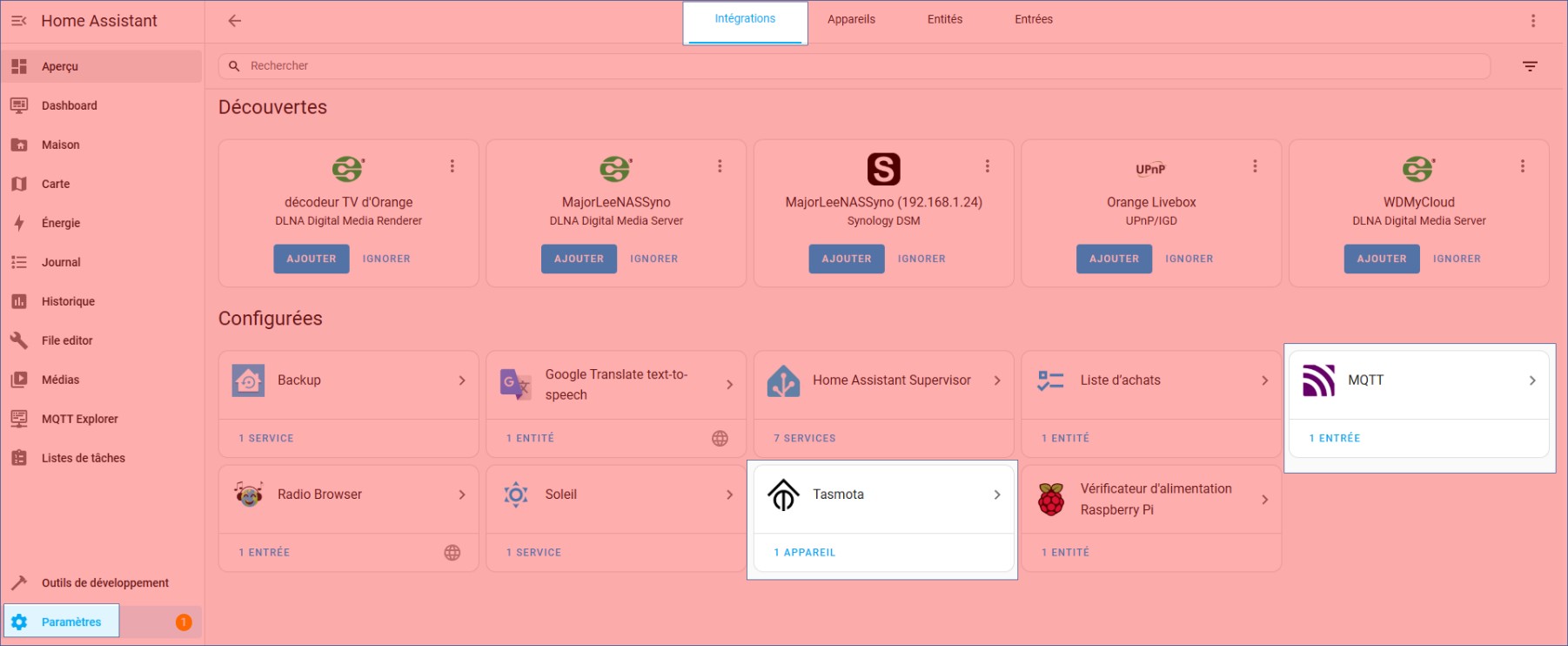Viewport: 1568px width, 646px height.
Task: Open options for Orange Livebox card
Action: 1255,166
